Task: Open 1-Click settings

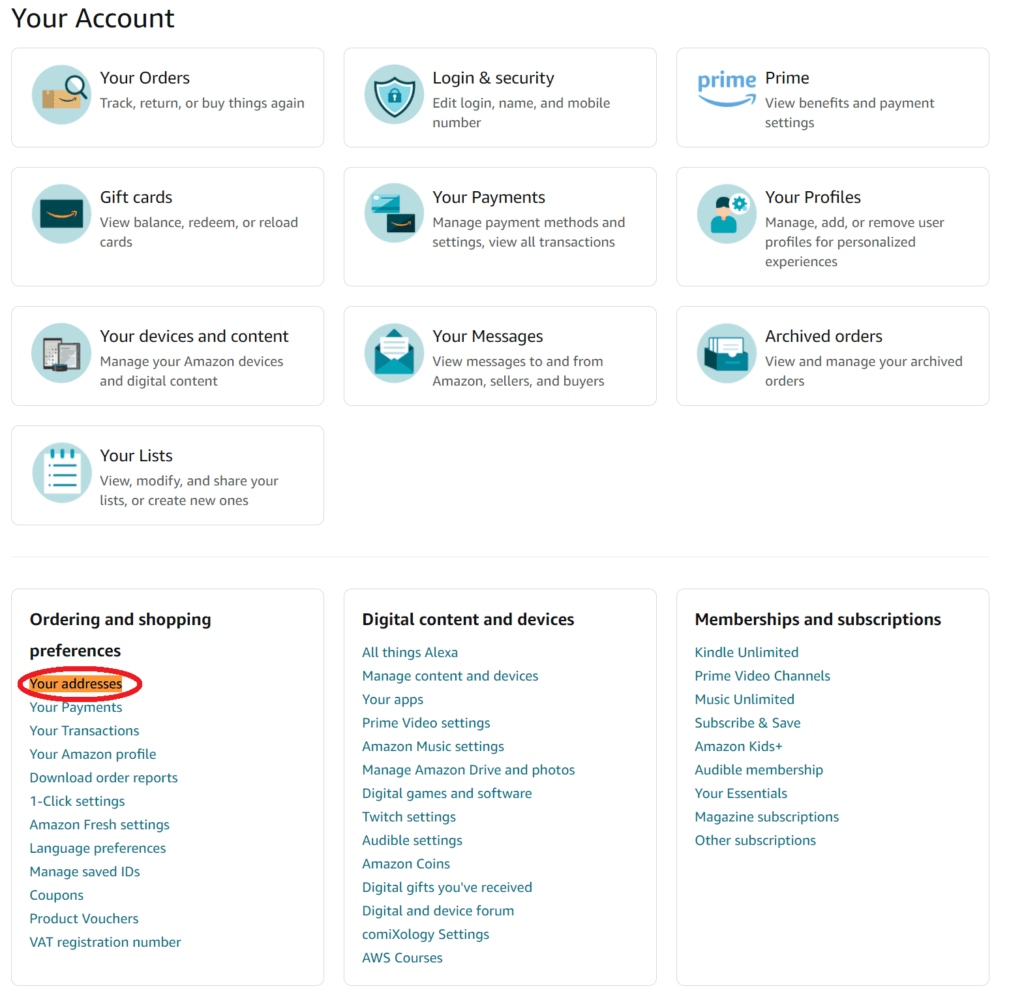Action: (77, 801)
